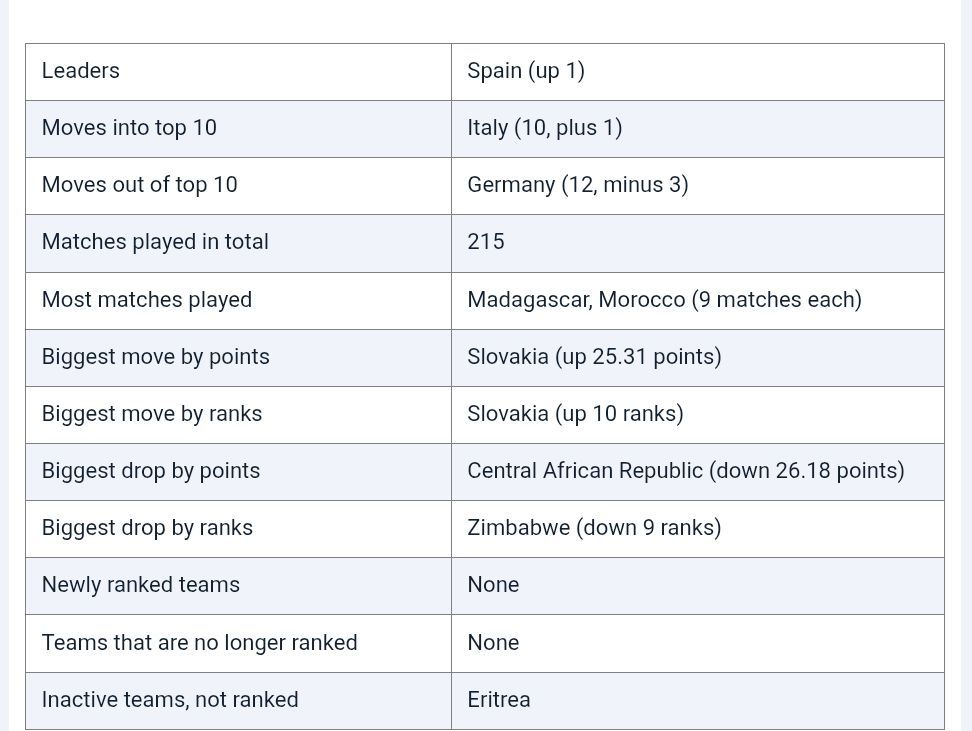Image resolution: width=972 pixels, height=731 pixels.
Task: Select the "Germany (12, minus 3)" cell
Action: tap(578, 185)
